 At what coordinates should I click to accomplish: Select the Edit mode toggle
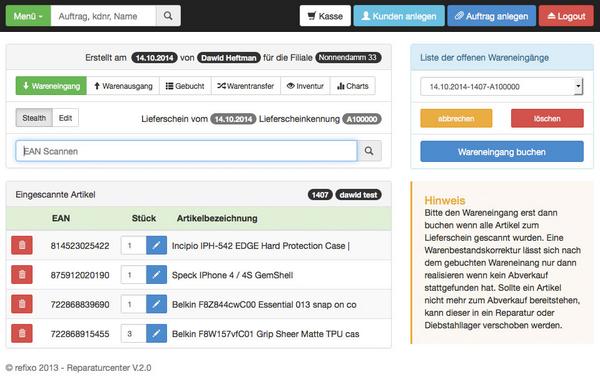click(65, 118)
